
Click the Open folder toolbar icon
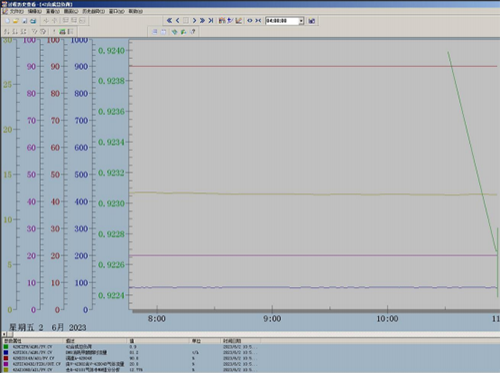point(15,21)
